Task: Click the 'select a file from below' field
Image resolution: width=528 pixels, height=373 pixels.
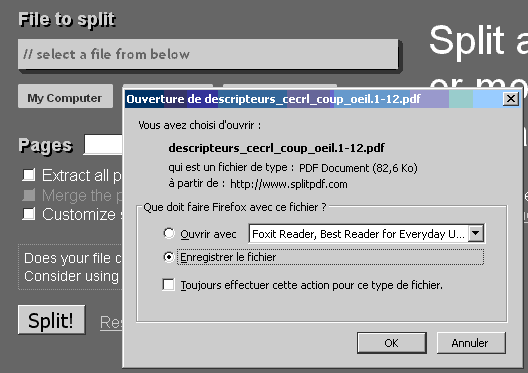Action: pyautogui.click(x=208, y=54)
